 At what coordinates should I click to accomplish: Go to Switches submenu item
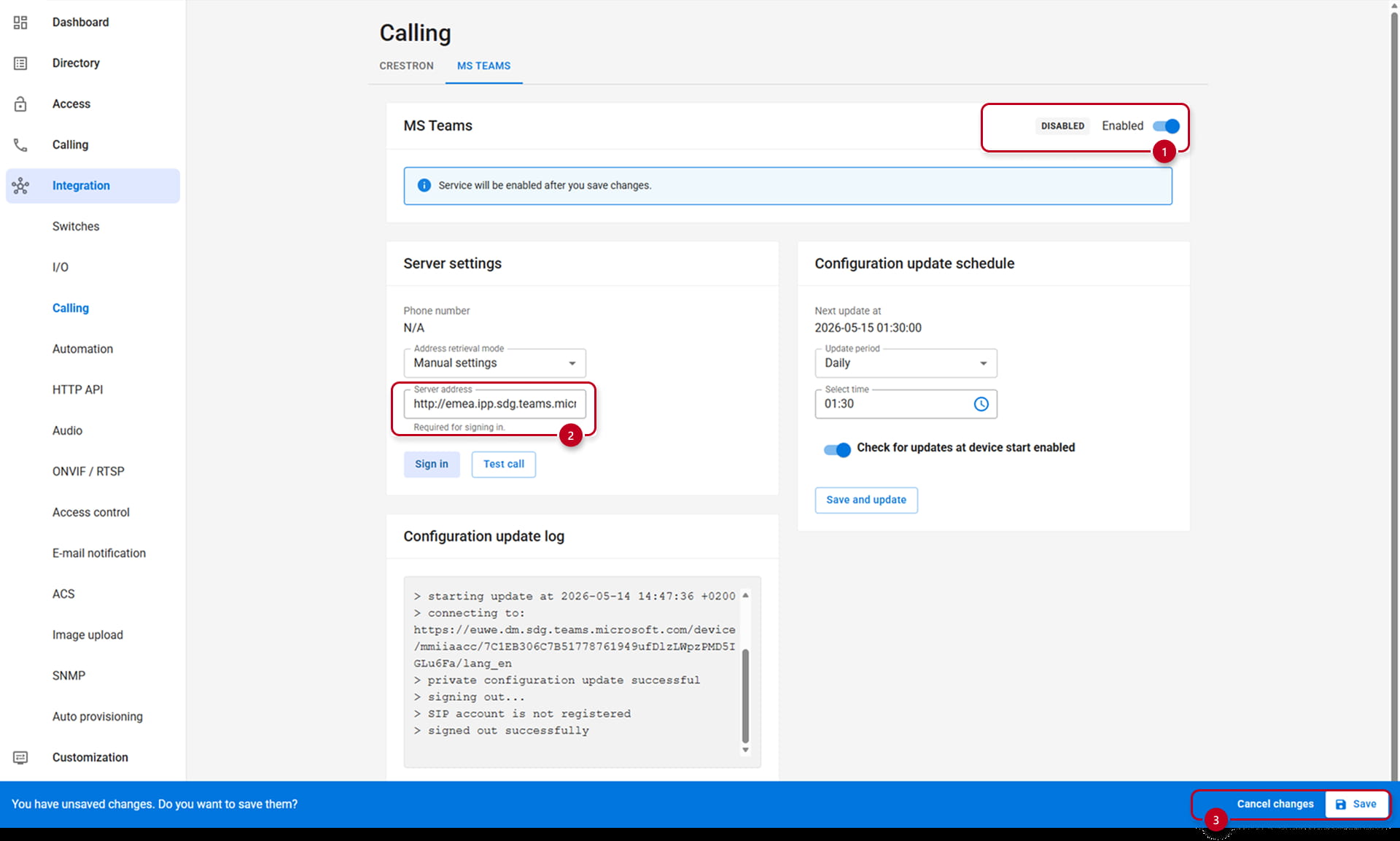76,227
